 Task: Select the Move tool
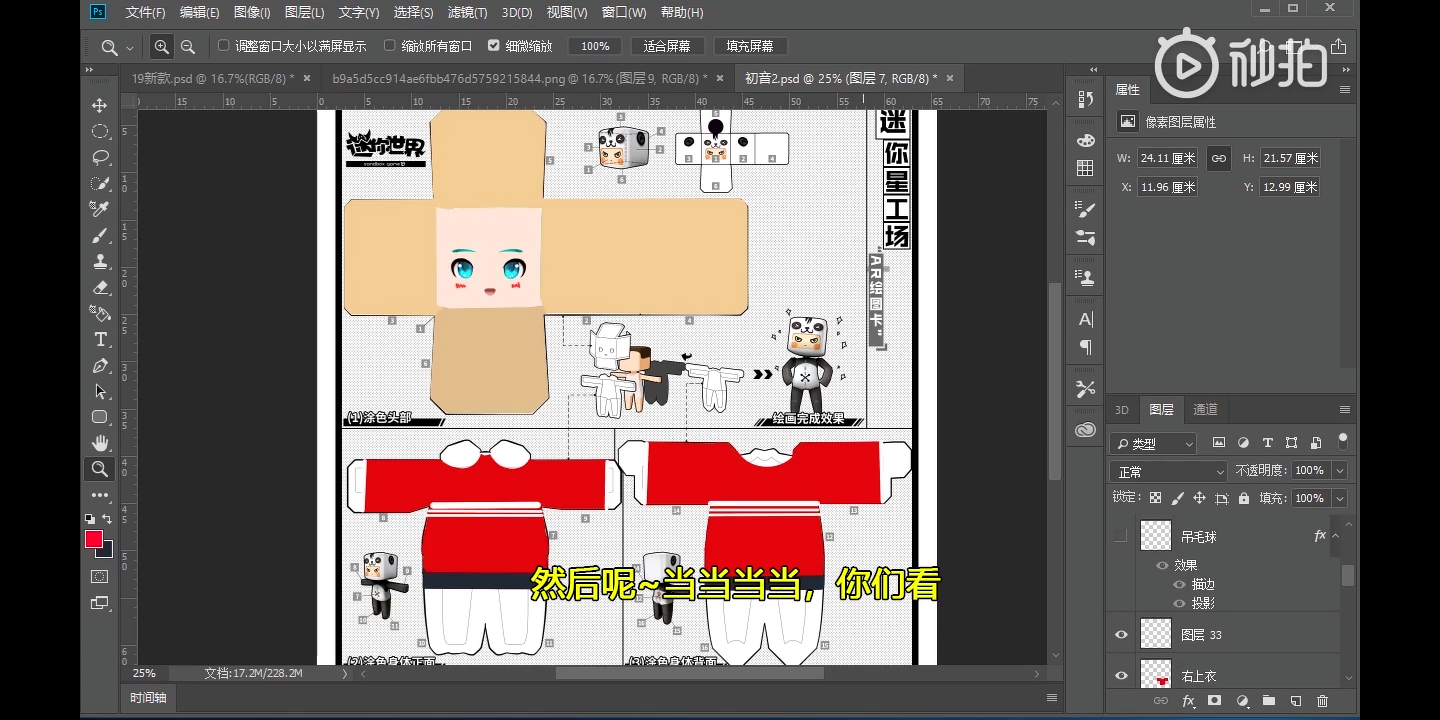click(x=100, y=106)
